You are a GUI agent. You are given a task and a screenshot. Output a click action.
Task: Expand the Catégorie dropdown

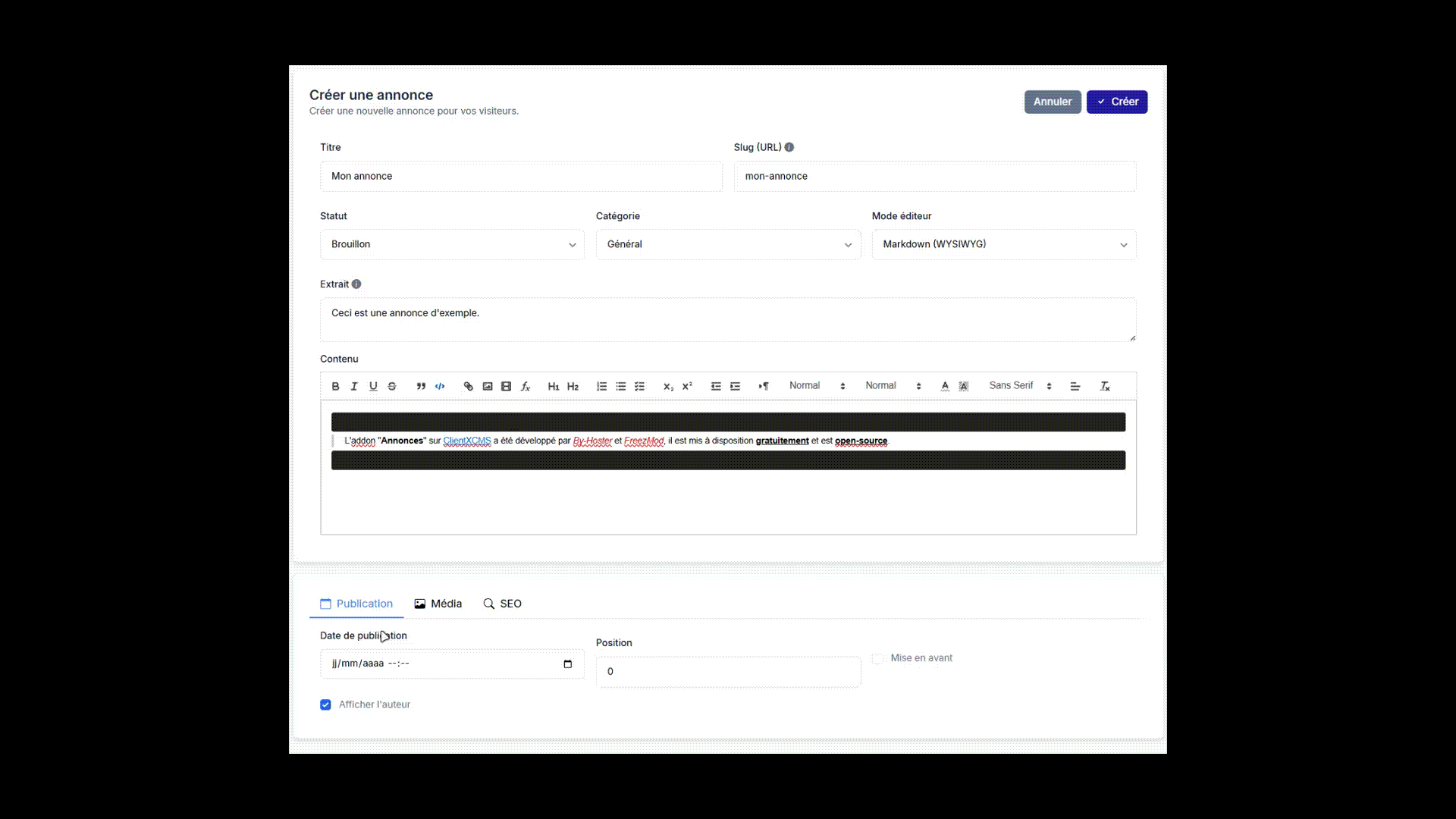tap(728, 244)
